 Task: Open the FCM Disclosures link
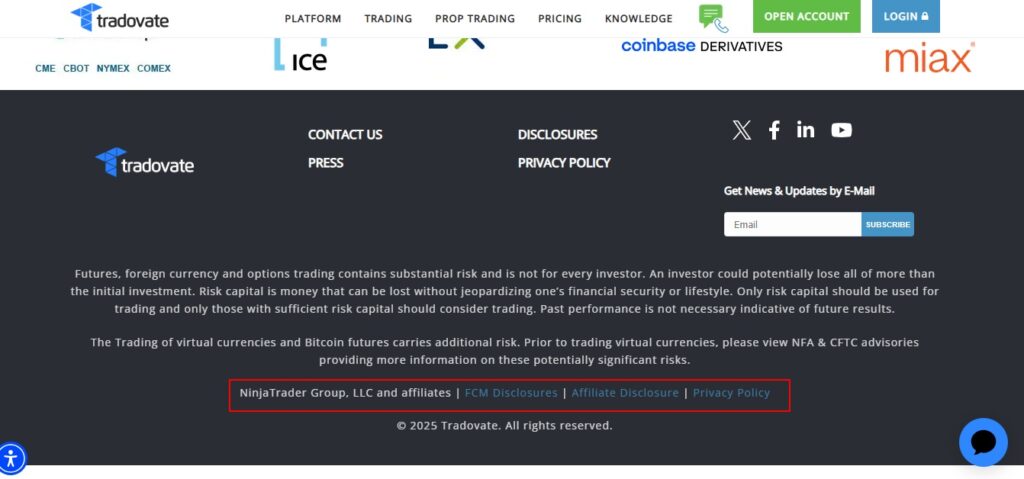click(x=511, y=393)
